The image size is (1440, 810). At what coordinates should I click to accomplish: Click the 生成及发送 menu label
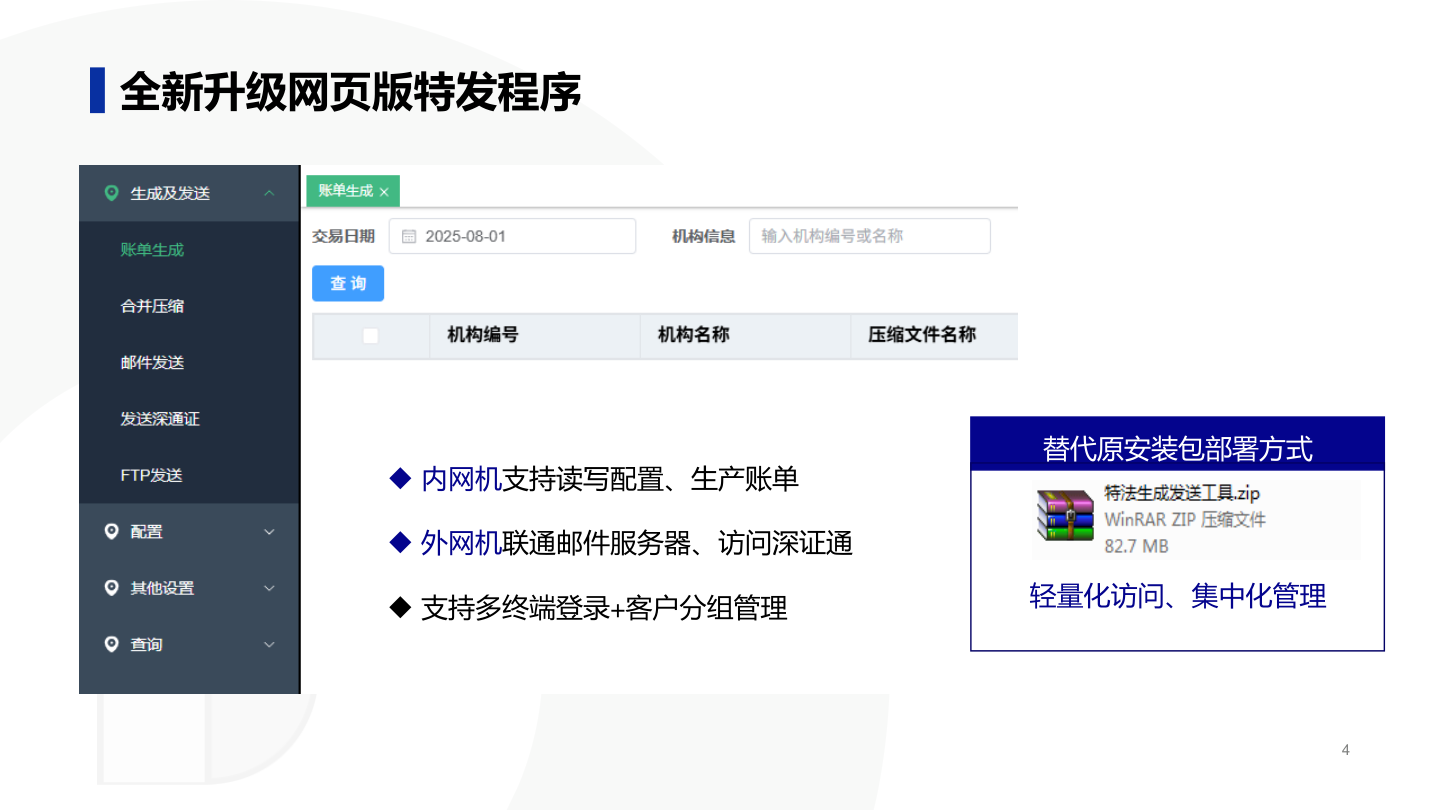point(170,193)
